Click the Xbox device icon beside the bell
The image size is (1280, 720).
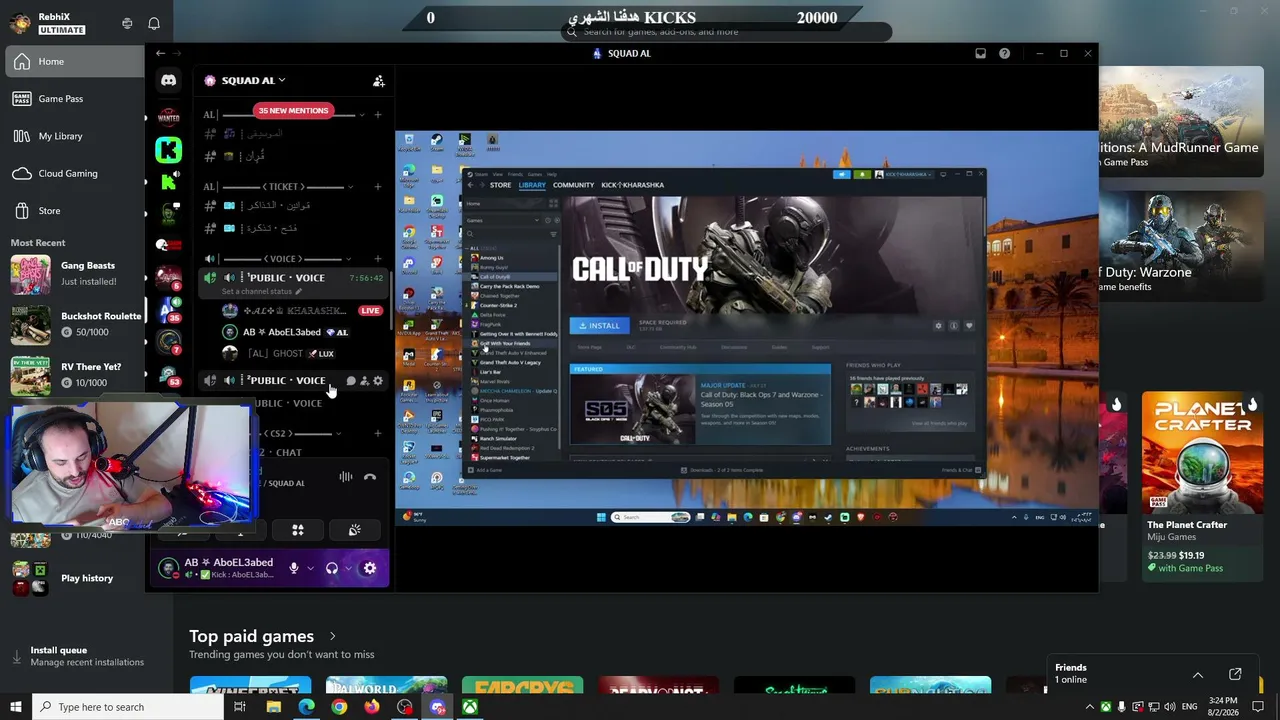127,23
